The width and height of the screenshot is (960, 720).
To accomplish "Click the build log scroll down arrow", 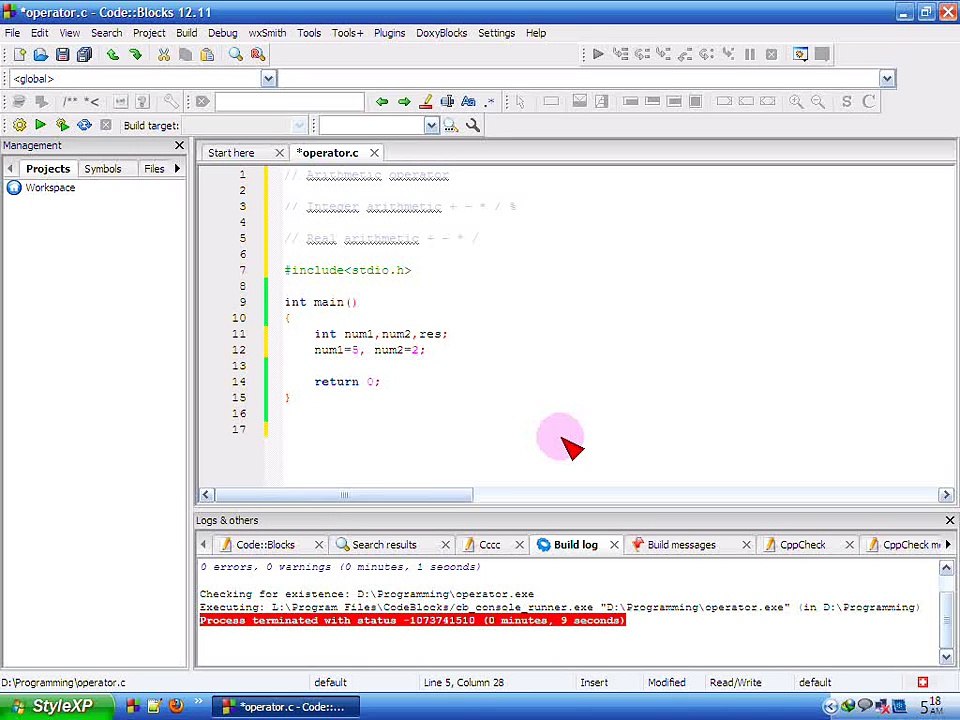I will pos(946,657).
